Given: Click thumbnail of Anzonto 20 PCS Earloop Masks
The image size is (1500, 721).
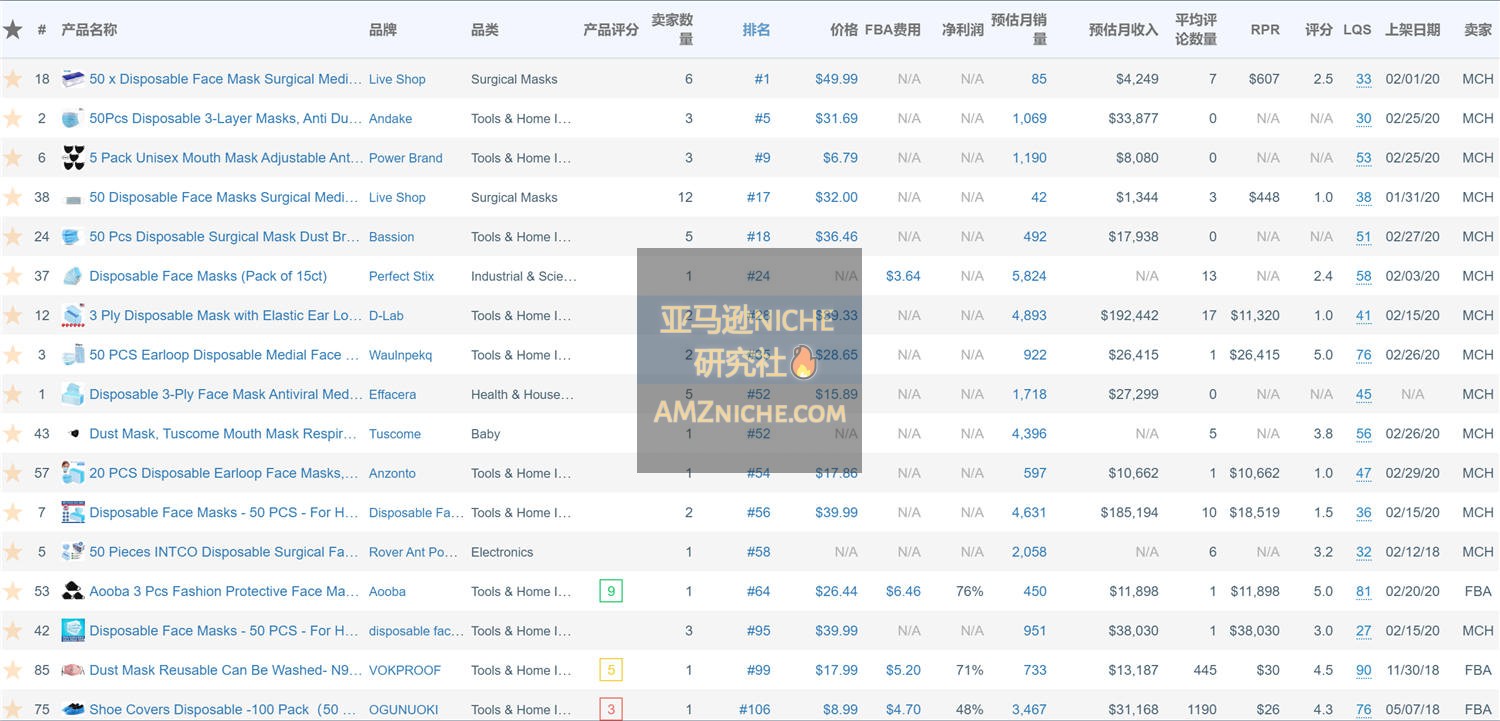Looking at the screenshot, I should (73, 473).
